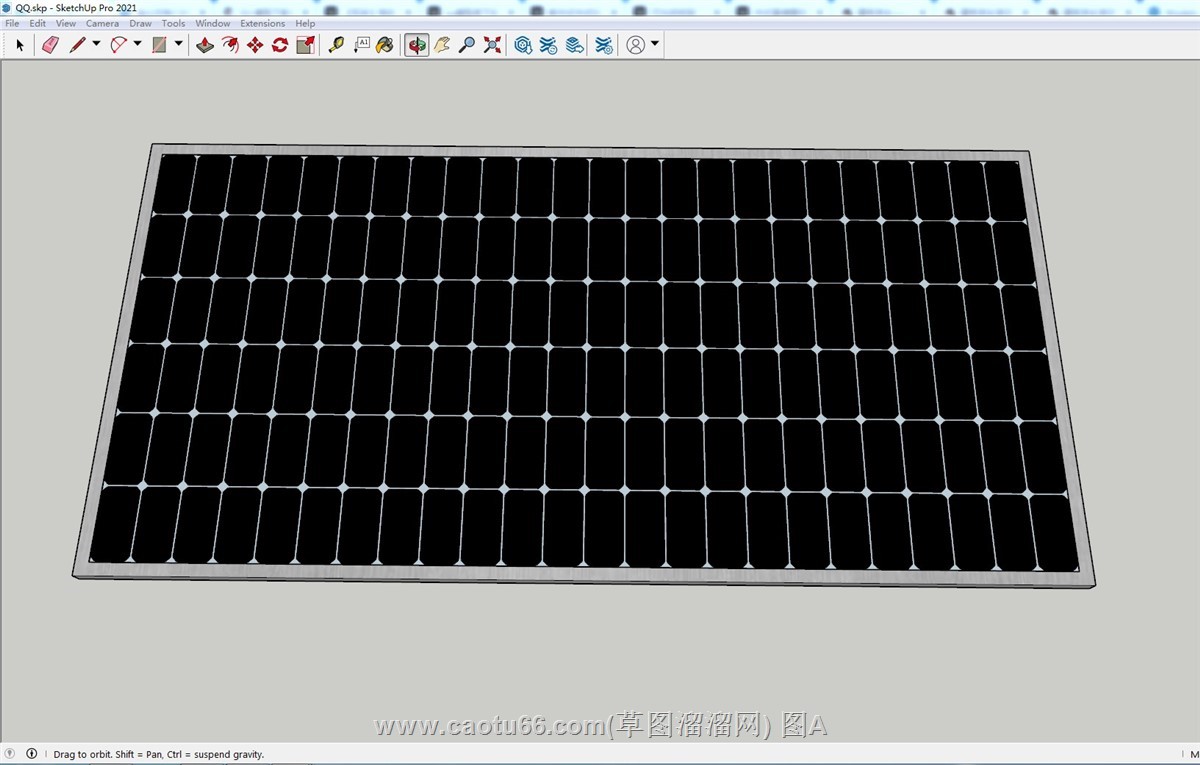Click the active Orbit tool
Image resolution: width=1200 pixels, height=765 pixels.
point(417,45)
